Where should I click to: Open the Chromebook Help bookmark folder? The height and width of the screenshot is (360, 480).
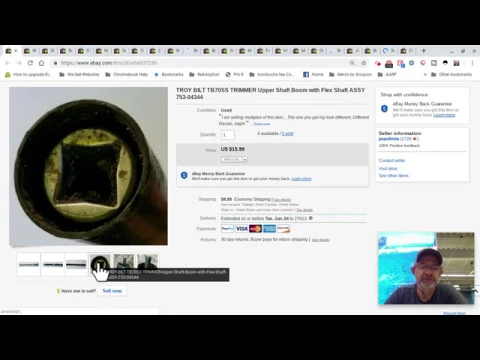127,74
